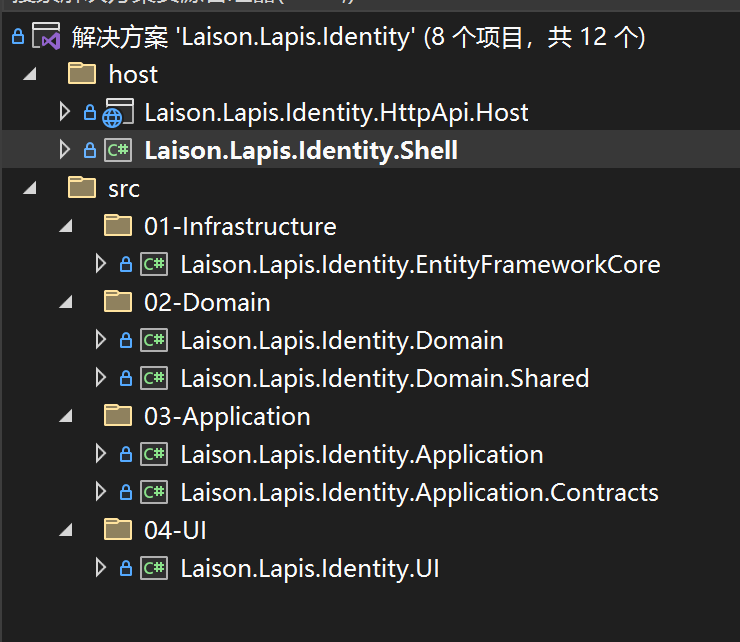The image size is (740, 642).
Task: Click the Visual Studio solution icon
Action: click(x=48, y=37)
